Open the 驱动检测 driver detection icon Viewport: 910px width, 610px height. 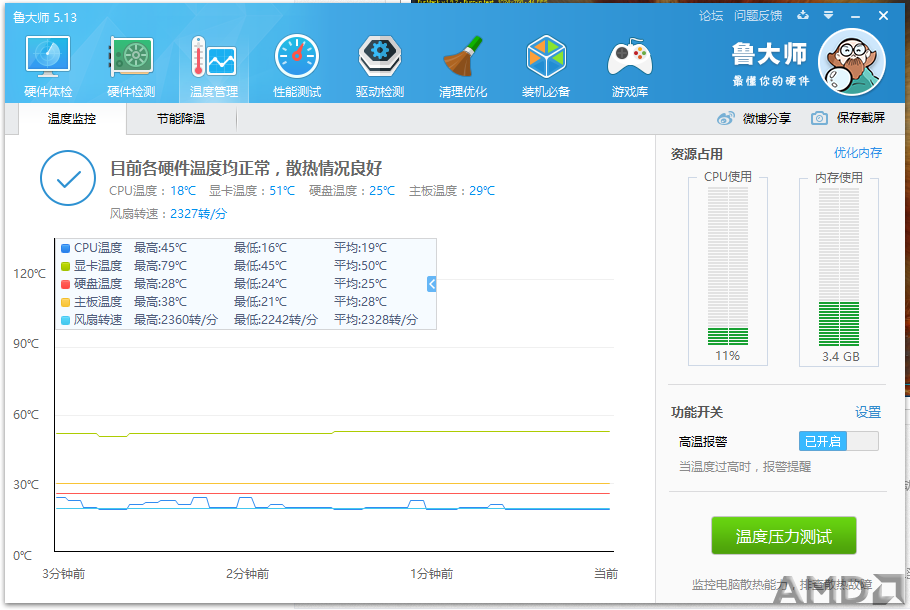click(380, 66)
